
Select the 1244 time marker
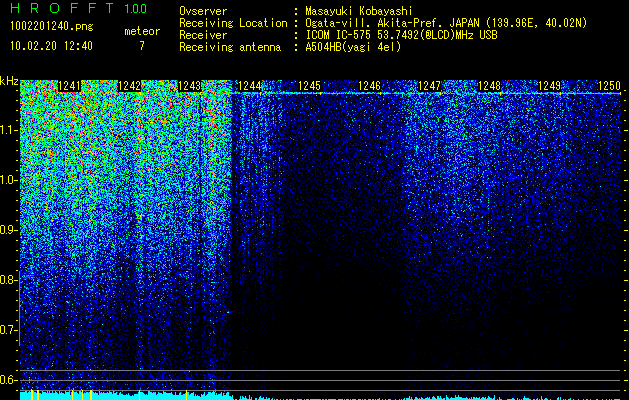(250, 86)
